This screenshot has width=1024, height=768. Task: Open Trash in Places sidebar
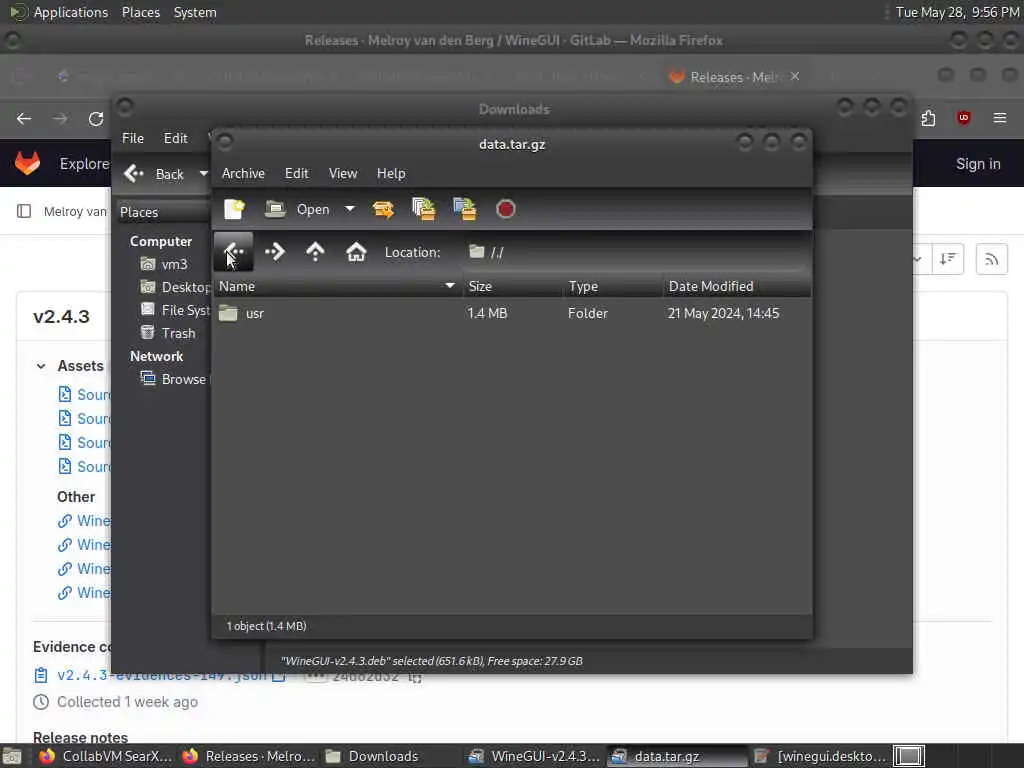pos(168,333)
